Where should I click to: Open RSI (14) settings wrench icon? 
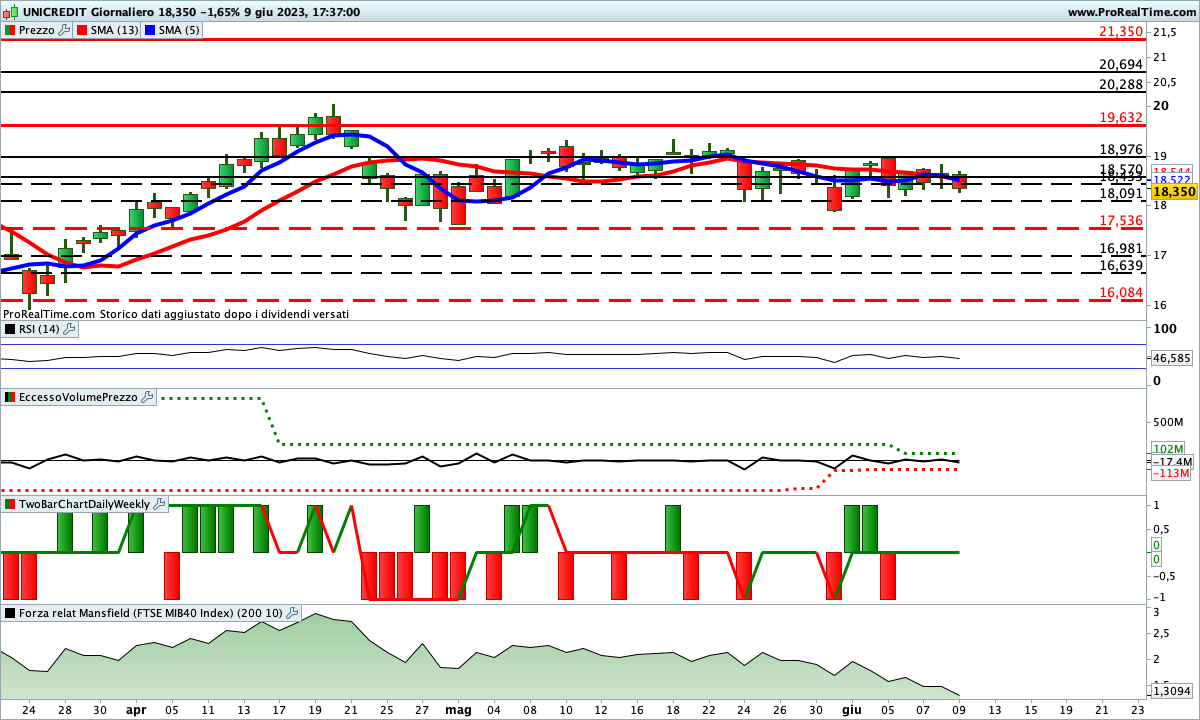pos(69,328)
